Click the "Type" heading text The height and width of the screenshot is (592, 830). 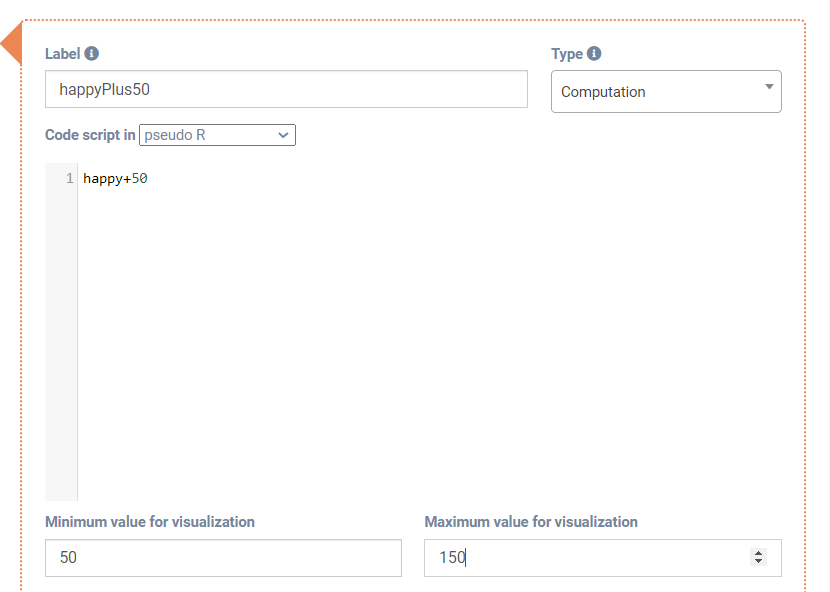[x=567, y=54]
